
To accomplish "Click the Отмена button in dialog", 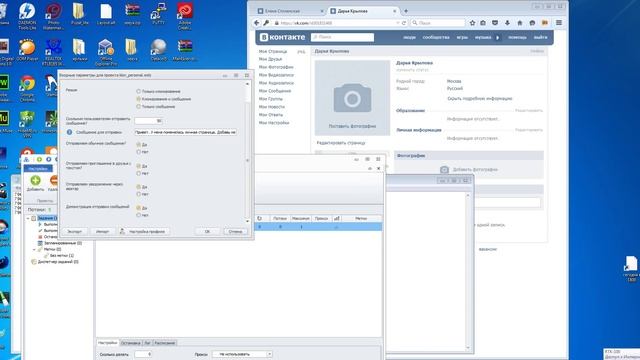I will [x=236, y=231].
